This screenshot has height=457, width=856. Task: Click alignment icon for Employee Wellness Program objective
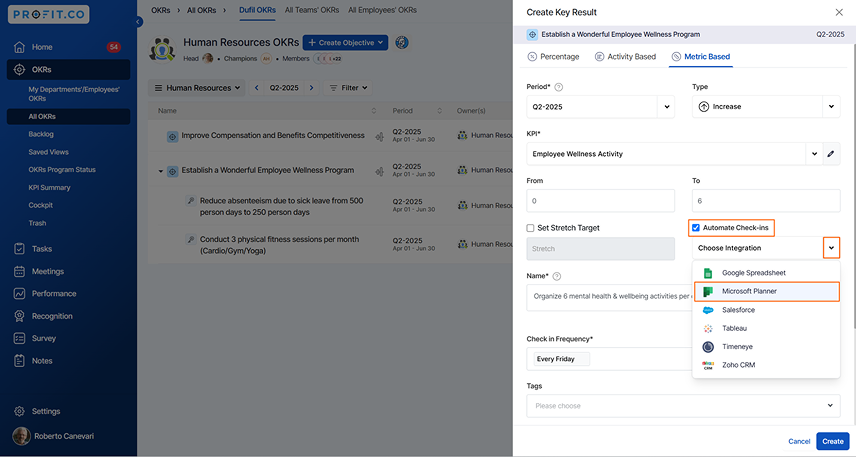click(379, 171)
